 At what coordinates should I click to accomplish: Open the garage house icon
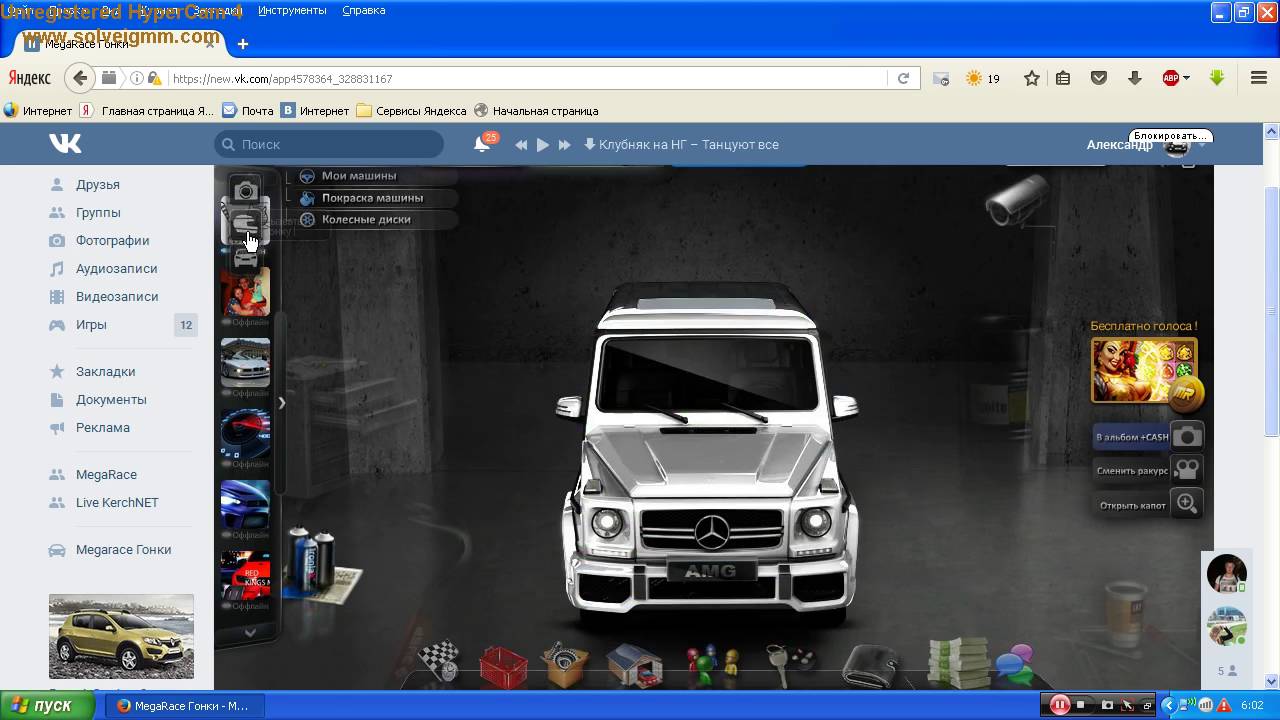634,666
